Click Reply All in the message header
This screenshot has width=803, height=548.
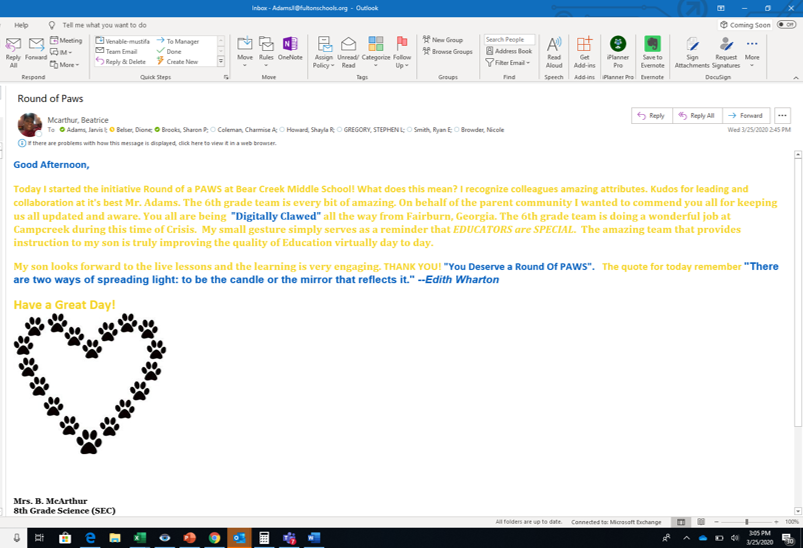(x=696, y=115)
